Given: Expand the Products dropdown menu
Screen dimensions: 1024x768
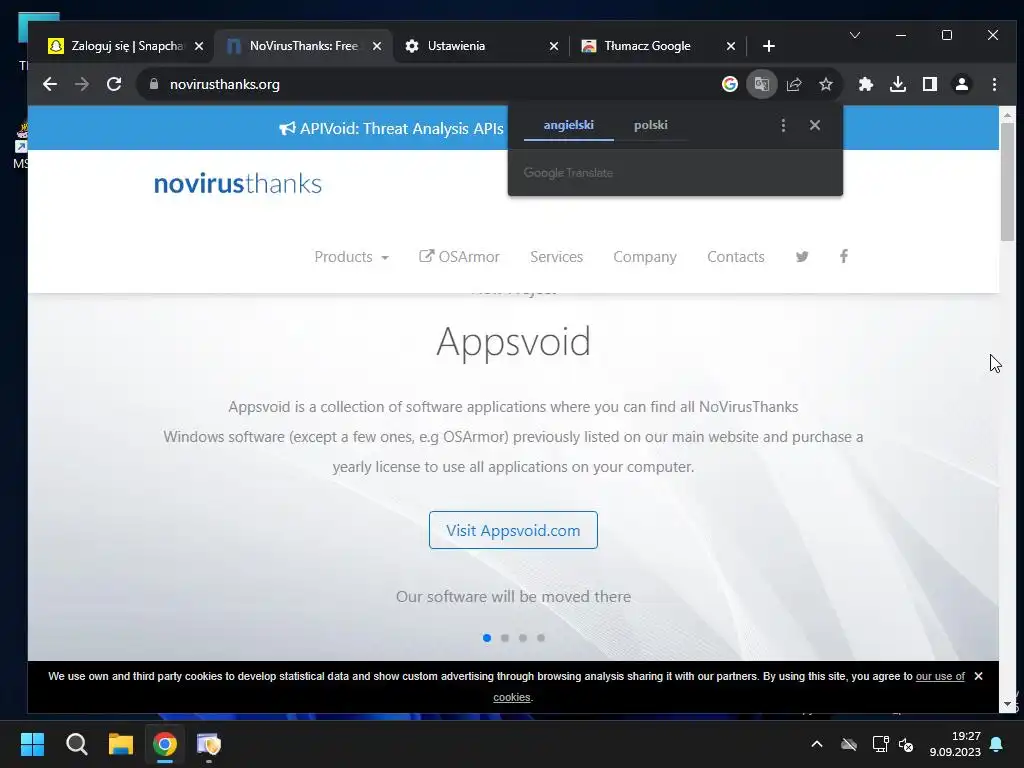Looking at the screenshot, I should pyautogui.click(x=351, y=257).
